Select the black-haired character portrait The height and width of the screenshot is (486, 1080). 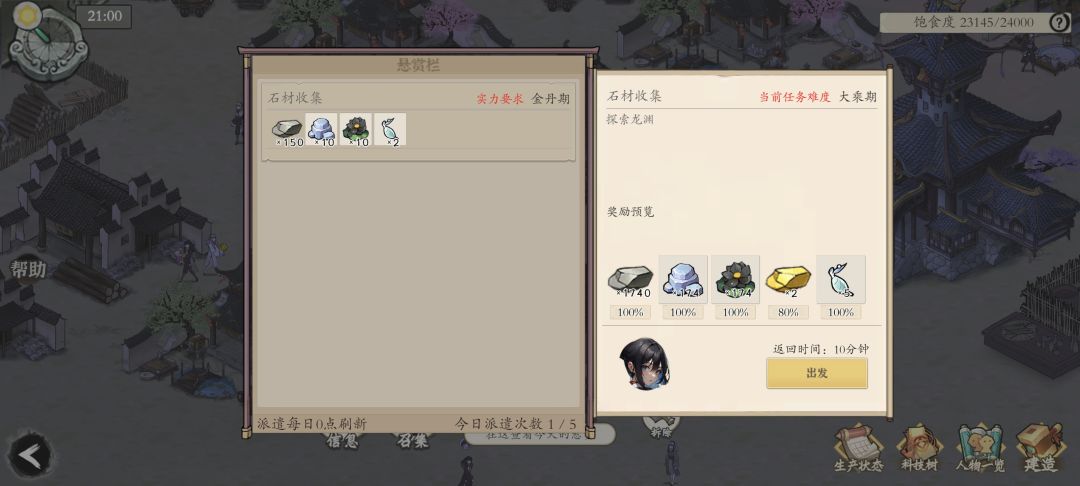click(x=644, y=363)
